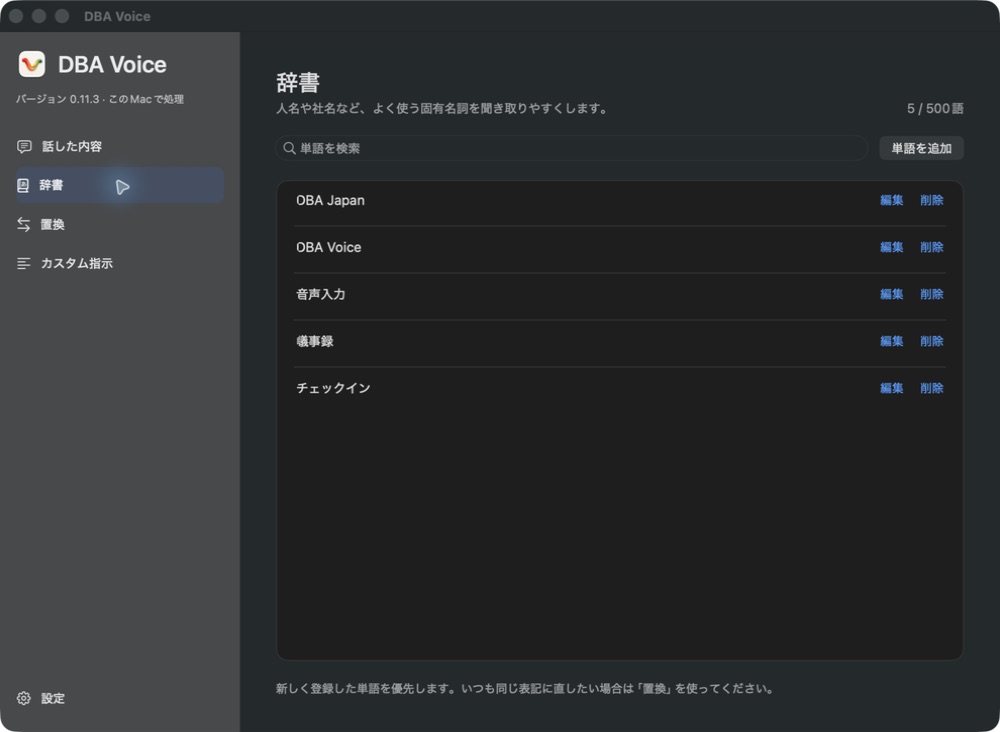Edit the DBA Voice dictionary entry
Viewport: 1000px width, 732px height.
pos(892,247)
